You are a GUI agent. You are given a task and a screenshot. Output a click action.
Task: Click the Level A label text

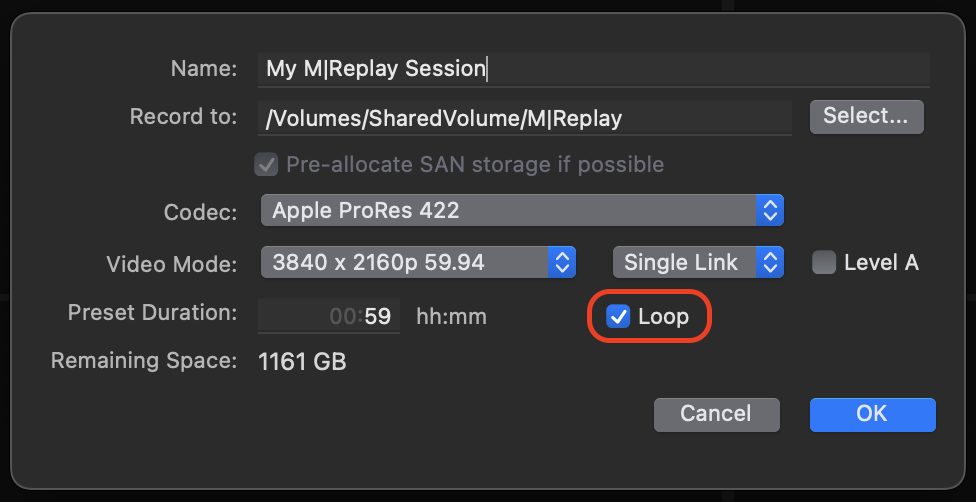point(881,262)
